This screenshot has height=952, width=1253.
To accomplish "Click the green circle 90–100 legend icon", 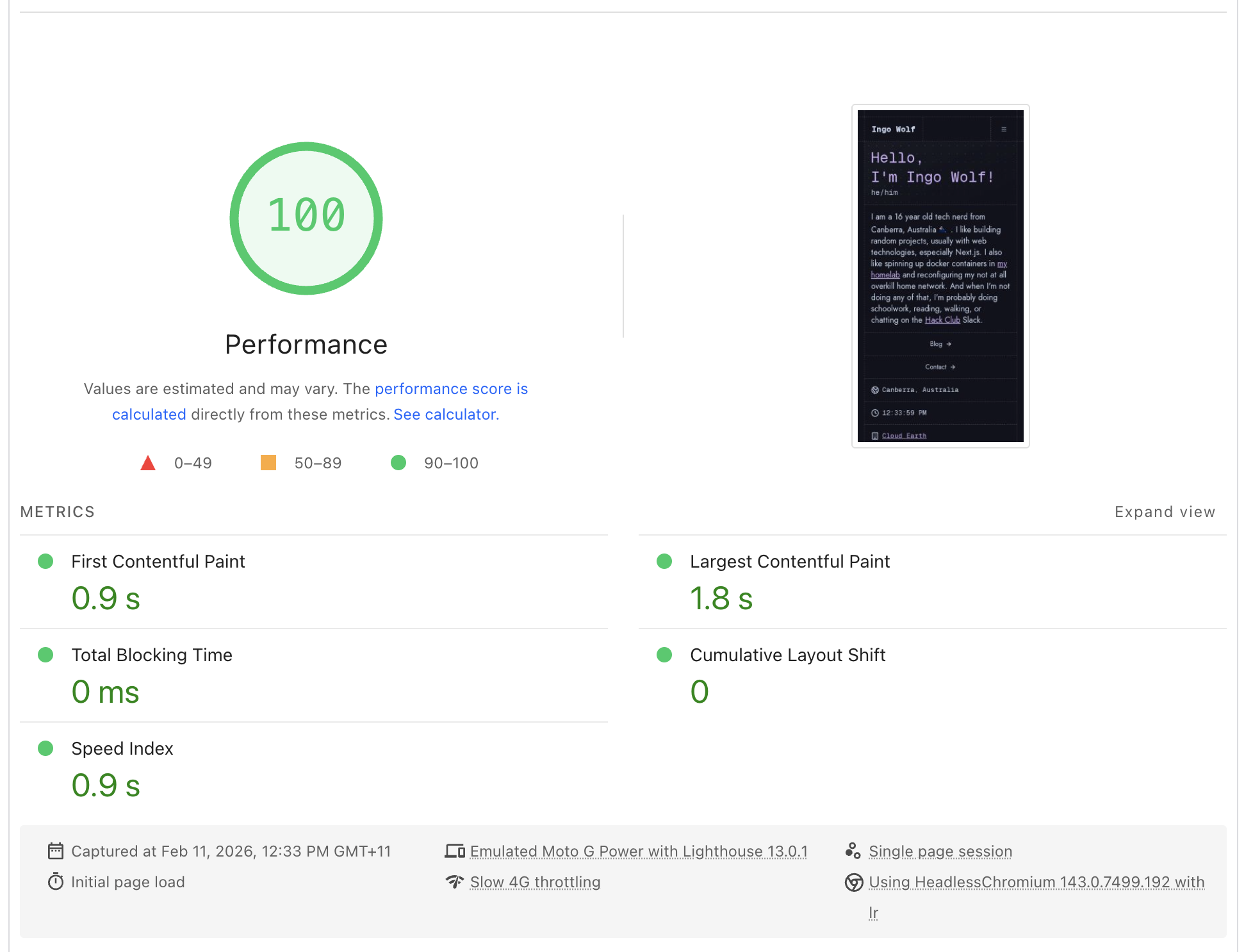I will click(398, 463).
